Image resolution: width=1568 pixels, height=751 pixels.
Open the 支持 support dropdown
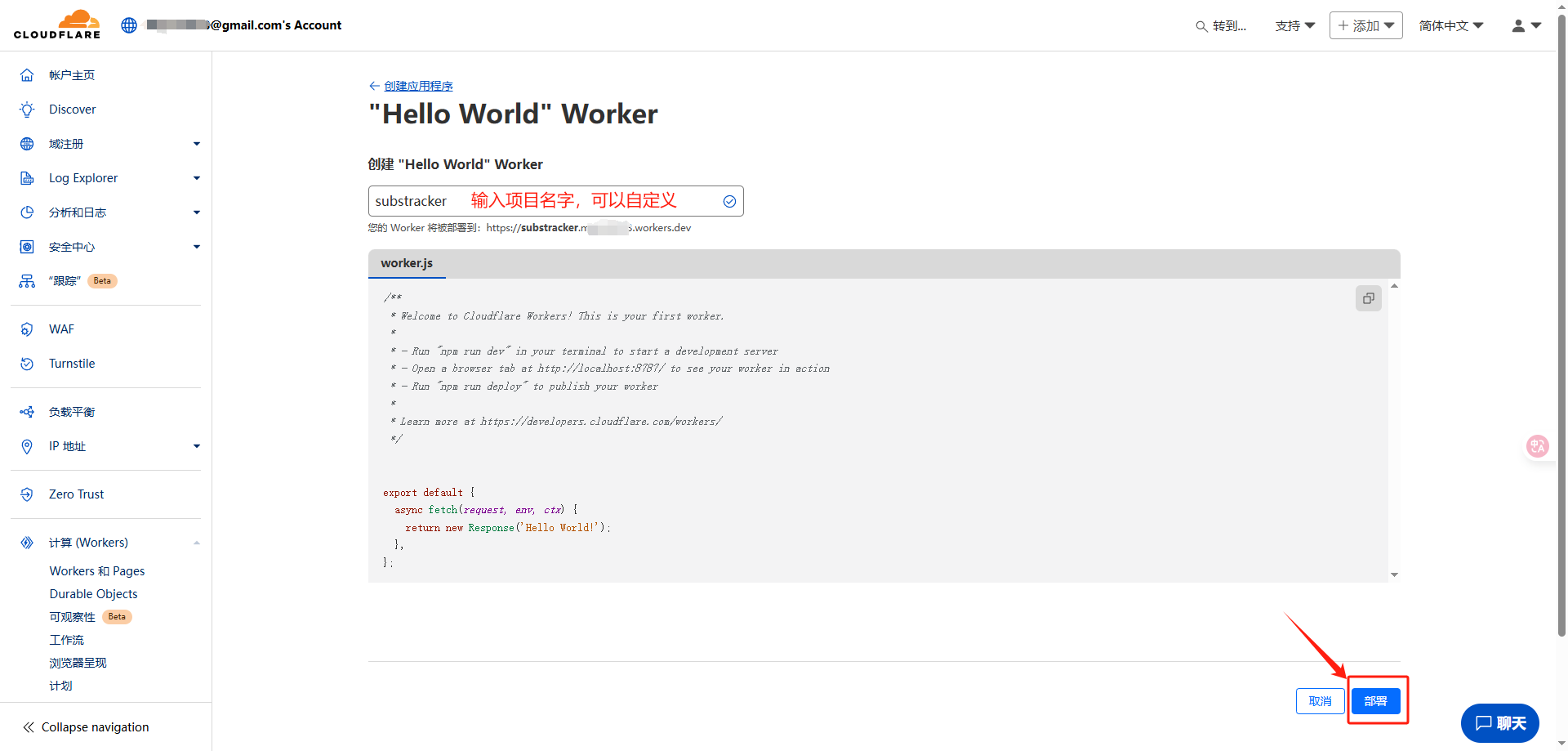pos(1295,26)
